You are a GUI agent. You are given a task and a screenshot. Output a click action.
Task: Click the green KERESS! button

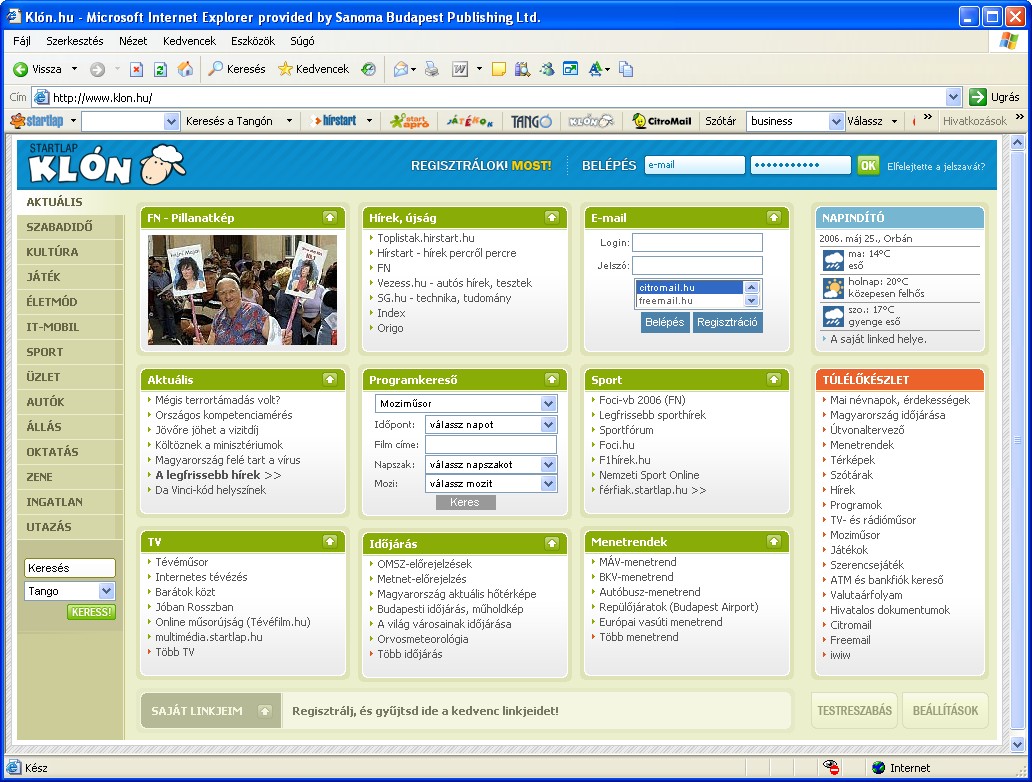point(91,612)
